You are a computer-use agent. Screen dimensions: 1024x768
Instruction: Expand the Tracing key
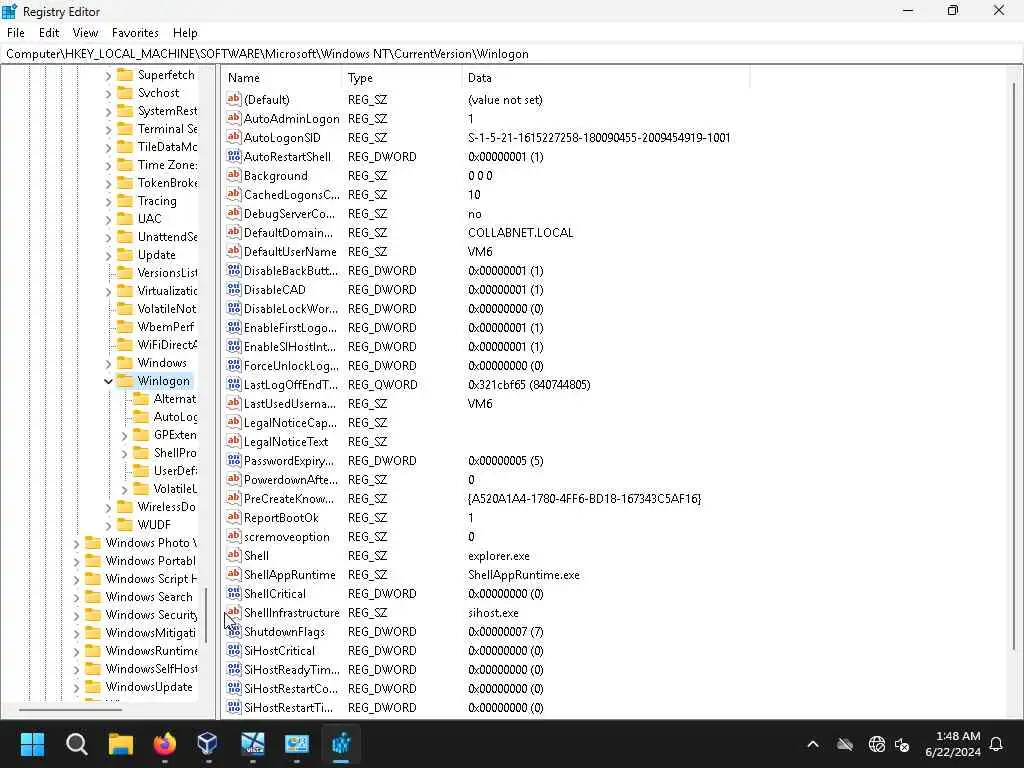(x=108, y=201)
